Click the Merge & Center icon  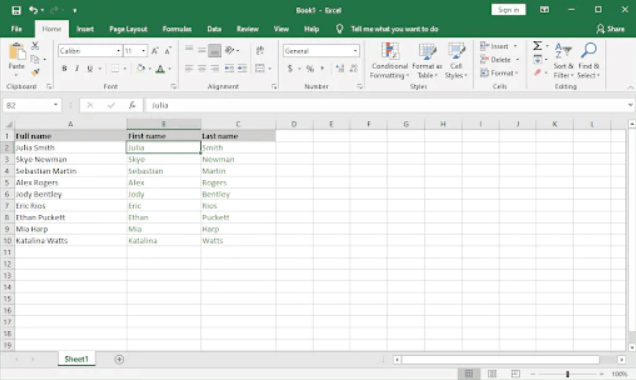260,69
